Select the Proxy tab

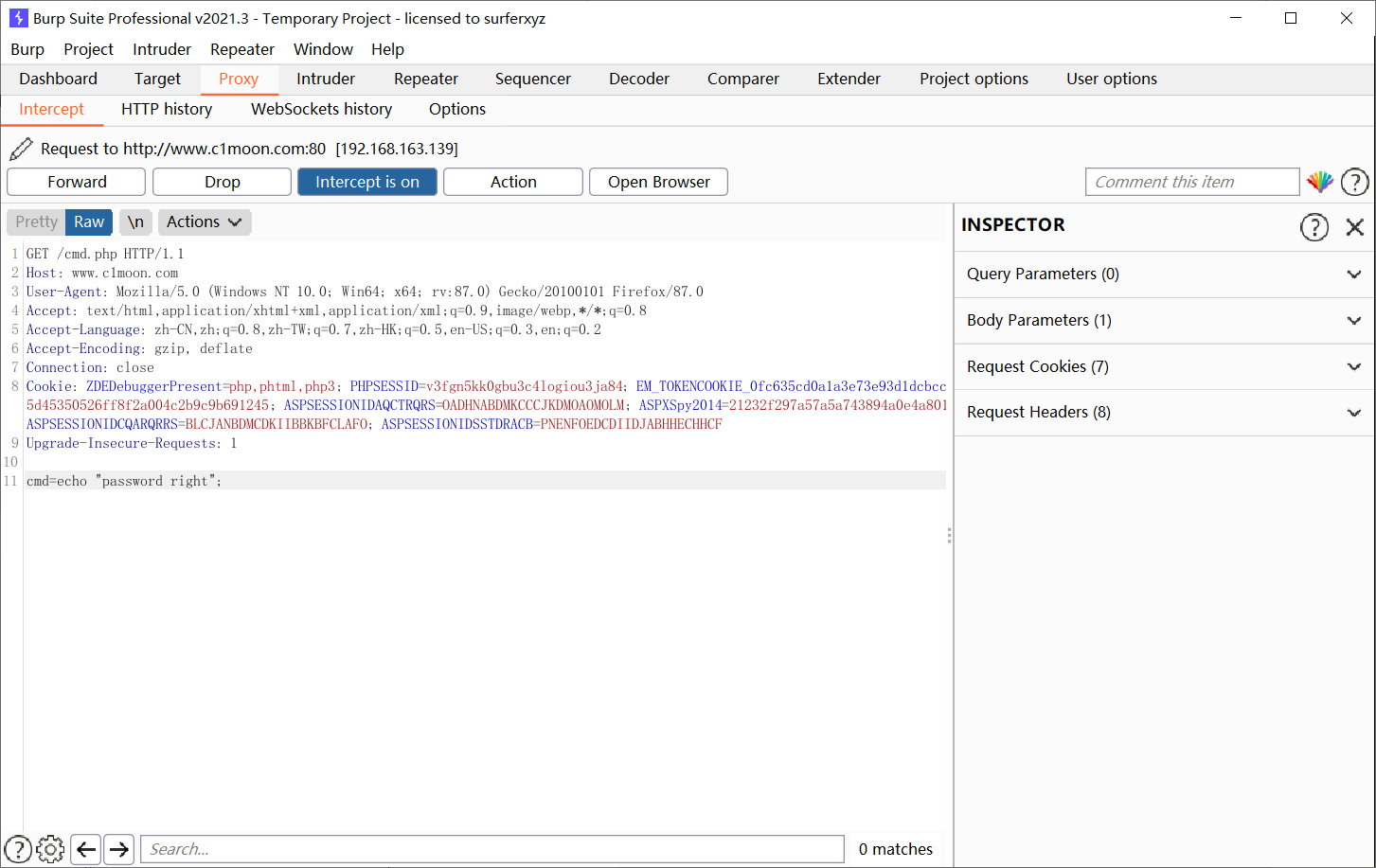coord(239,79)
